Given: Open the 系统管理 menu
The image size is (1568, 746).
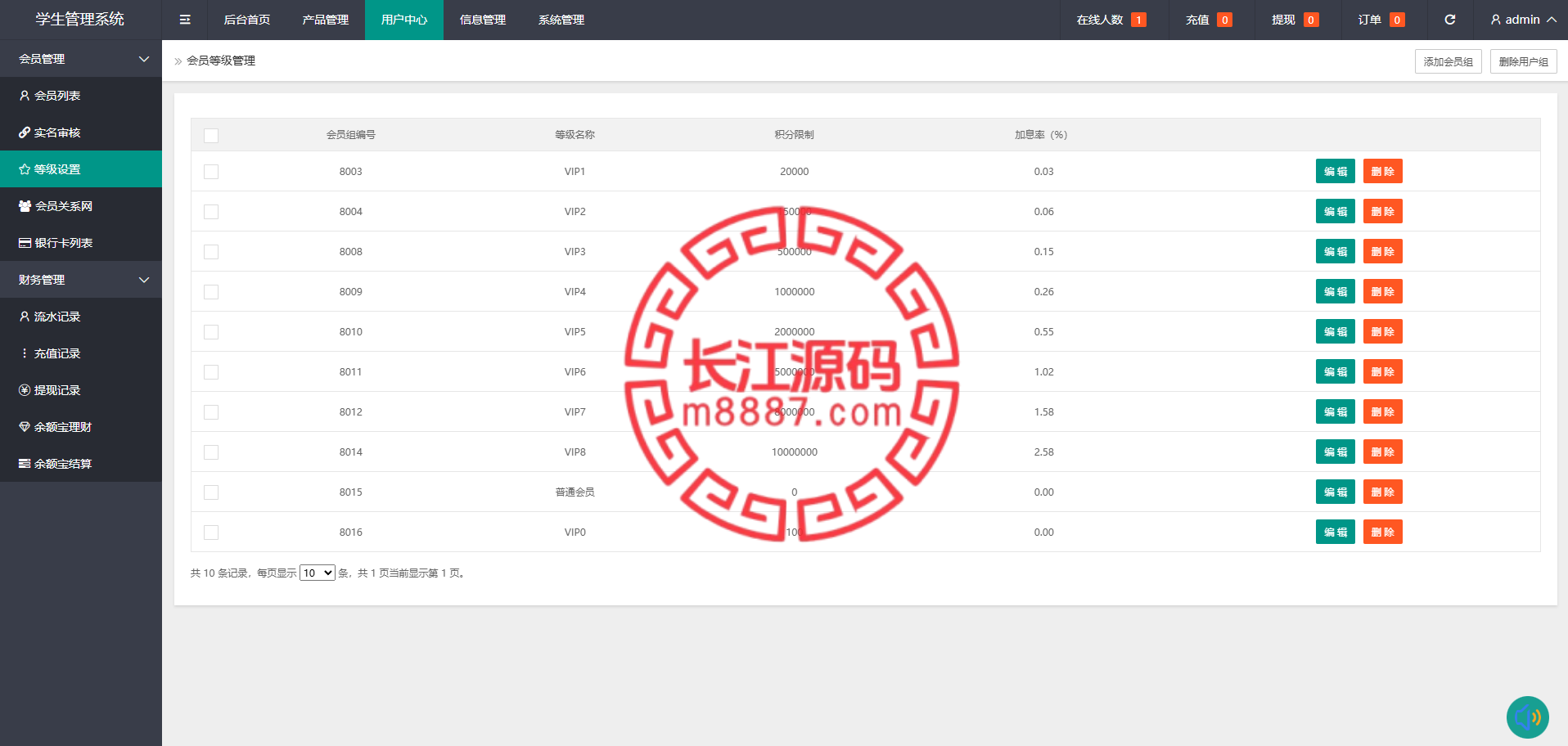Looking at the screenshot, I should coord(561,20).
